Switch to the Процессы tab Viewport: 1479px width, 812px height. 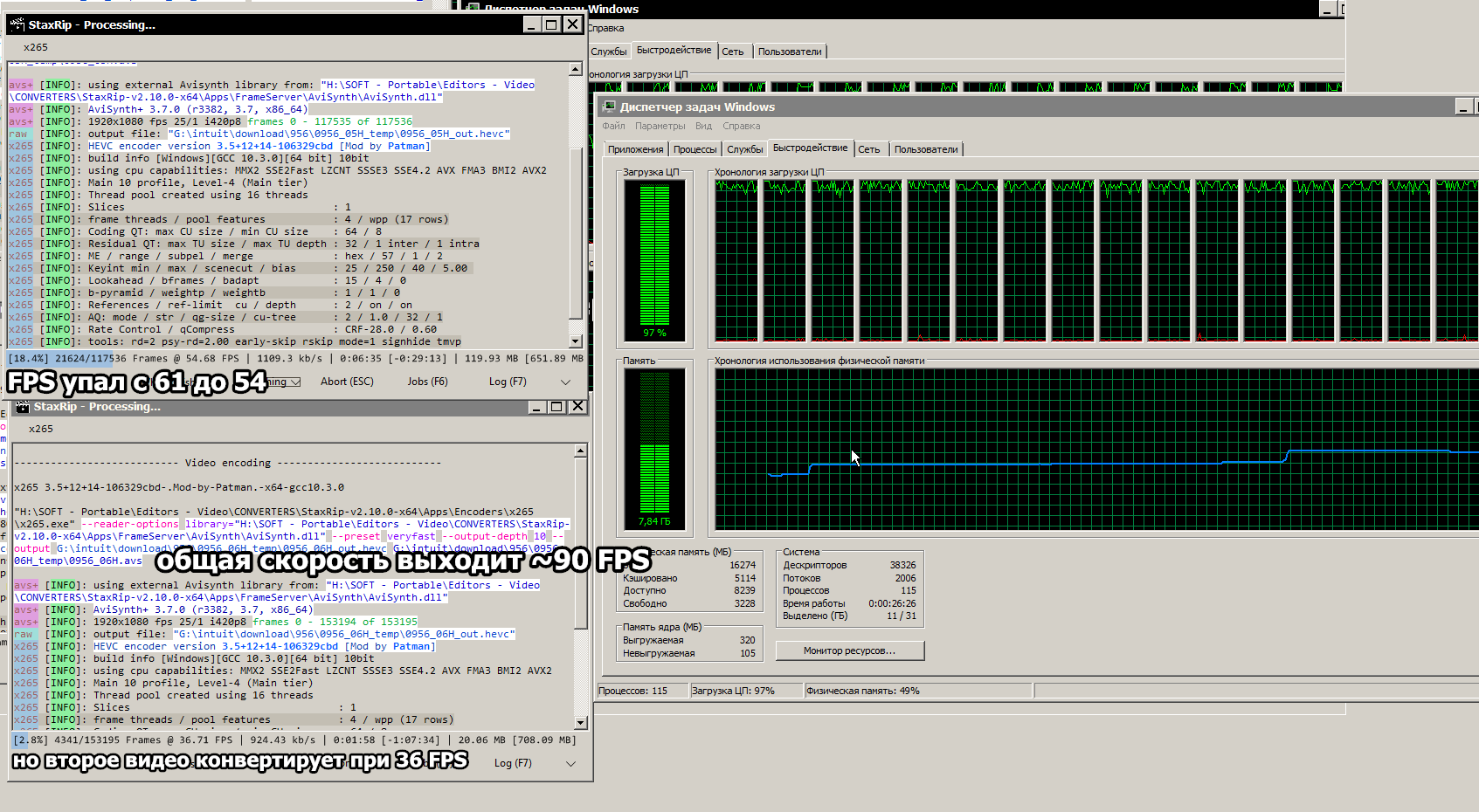pyautogui.click(x=695, y=149)
